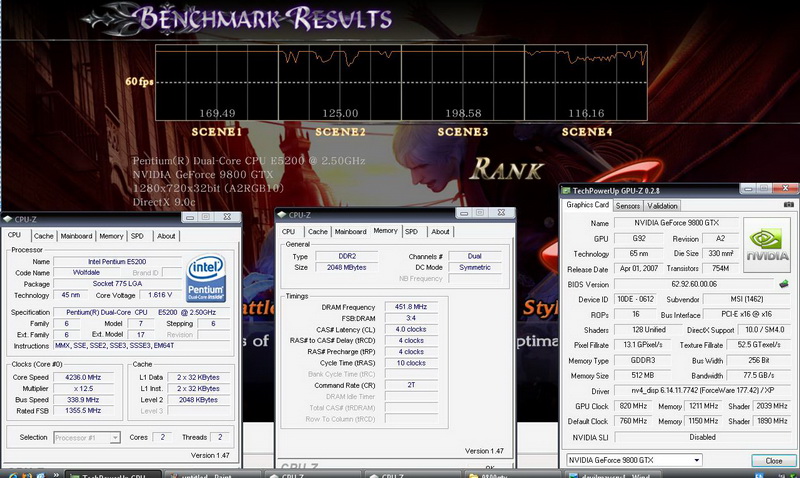
Task: Click the Code Name value 'Wolfdale'
Action: 86,272
